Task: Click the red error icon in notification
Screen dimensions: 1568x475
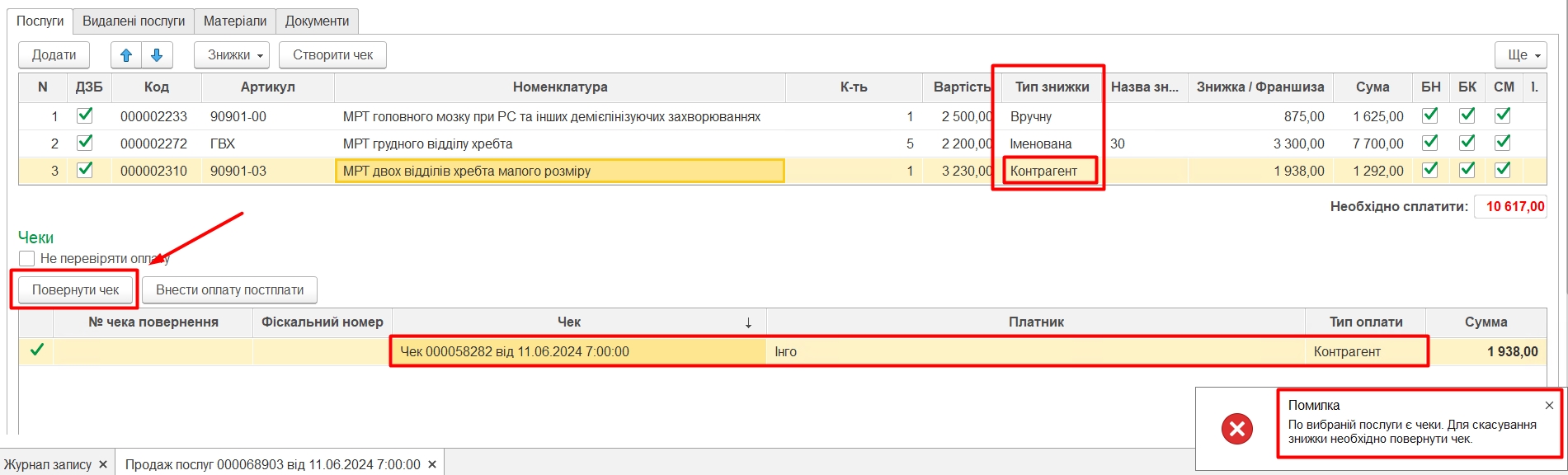Action: 1236,429
